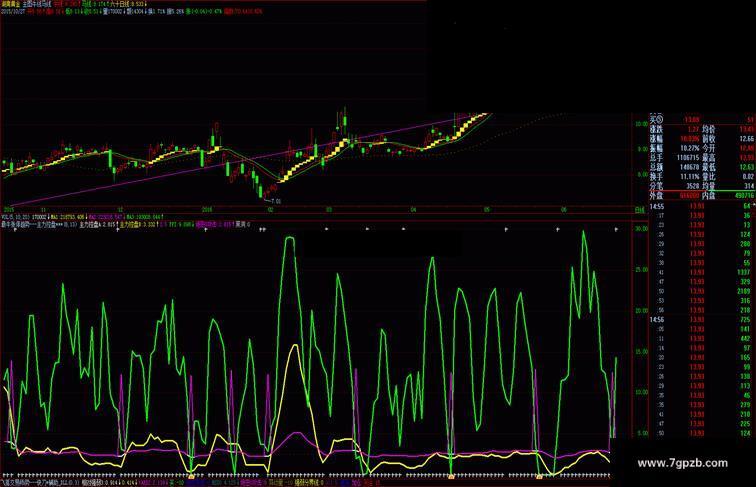
Task: Click the 振幅 value 10.27%
Action: pos(689,148)
